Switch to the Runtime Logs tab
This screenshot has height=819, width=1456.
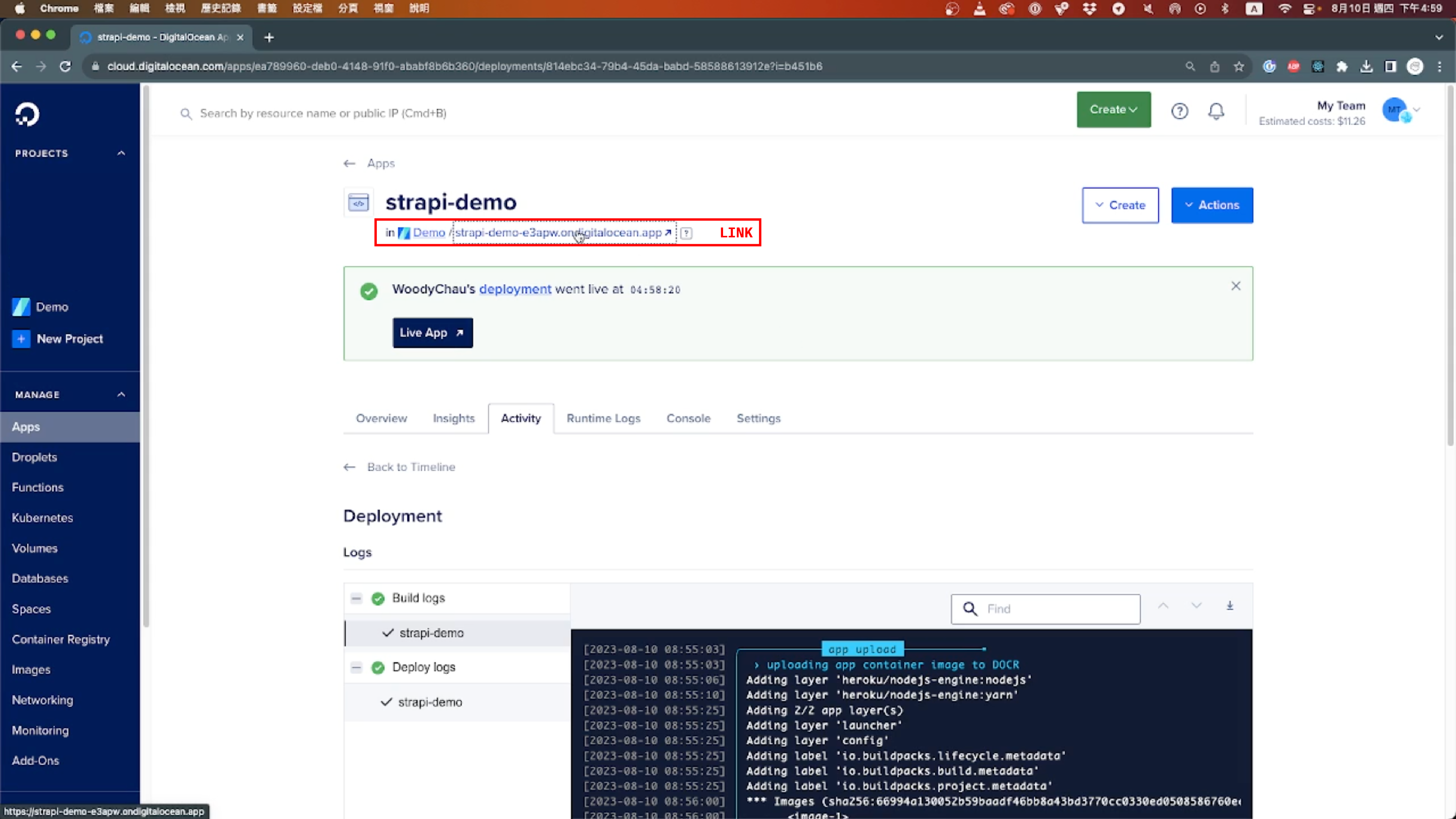coord(603,418)
